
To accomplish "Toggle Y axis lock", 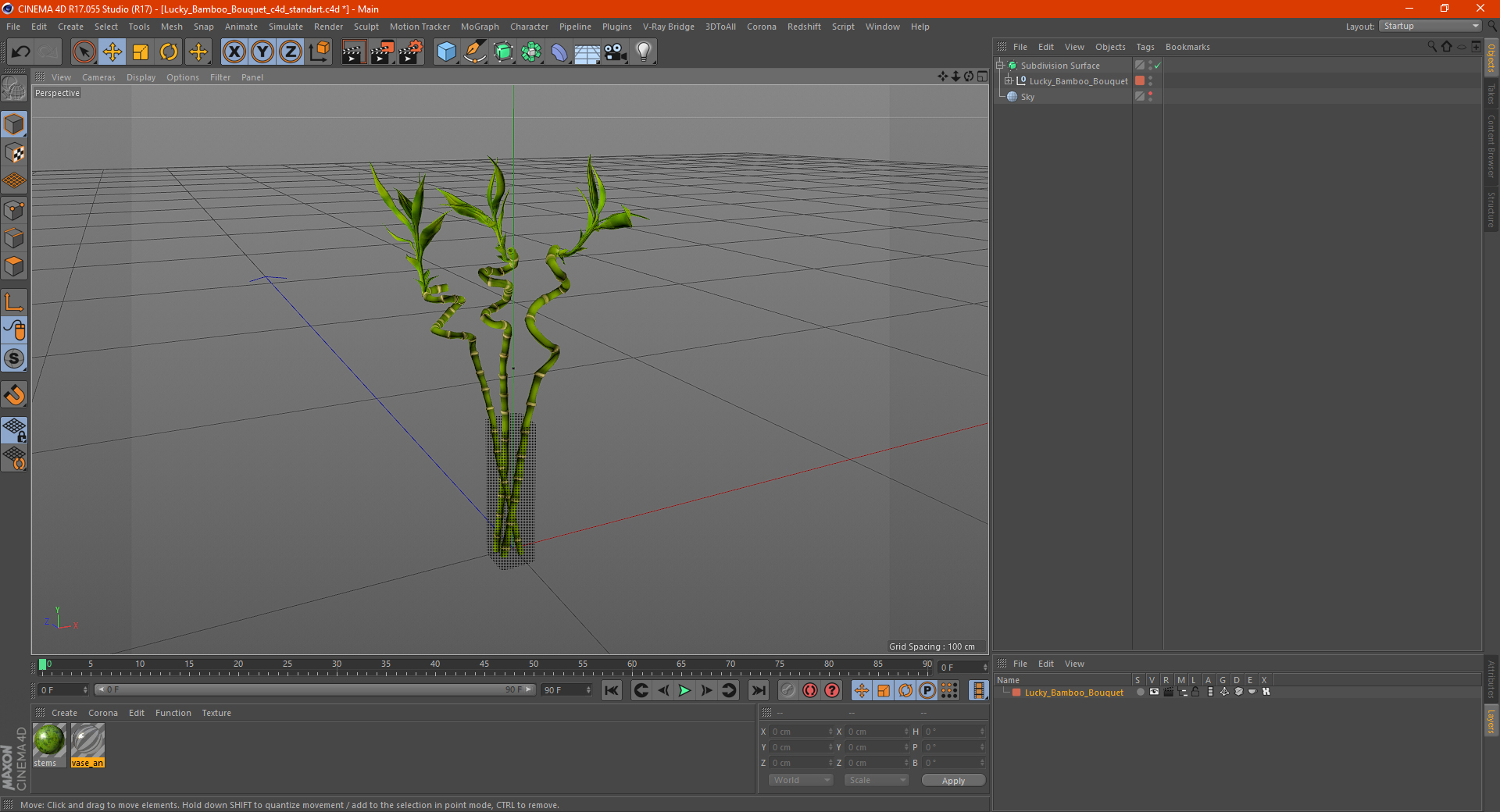I will coord(262,52).
